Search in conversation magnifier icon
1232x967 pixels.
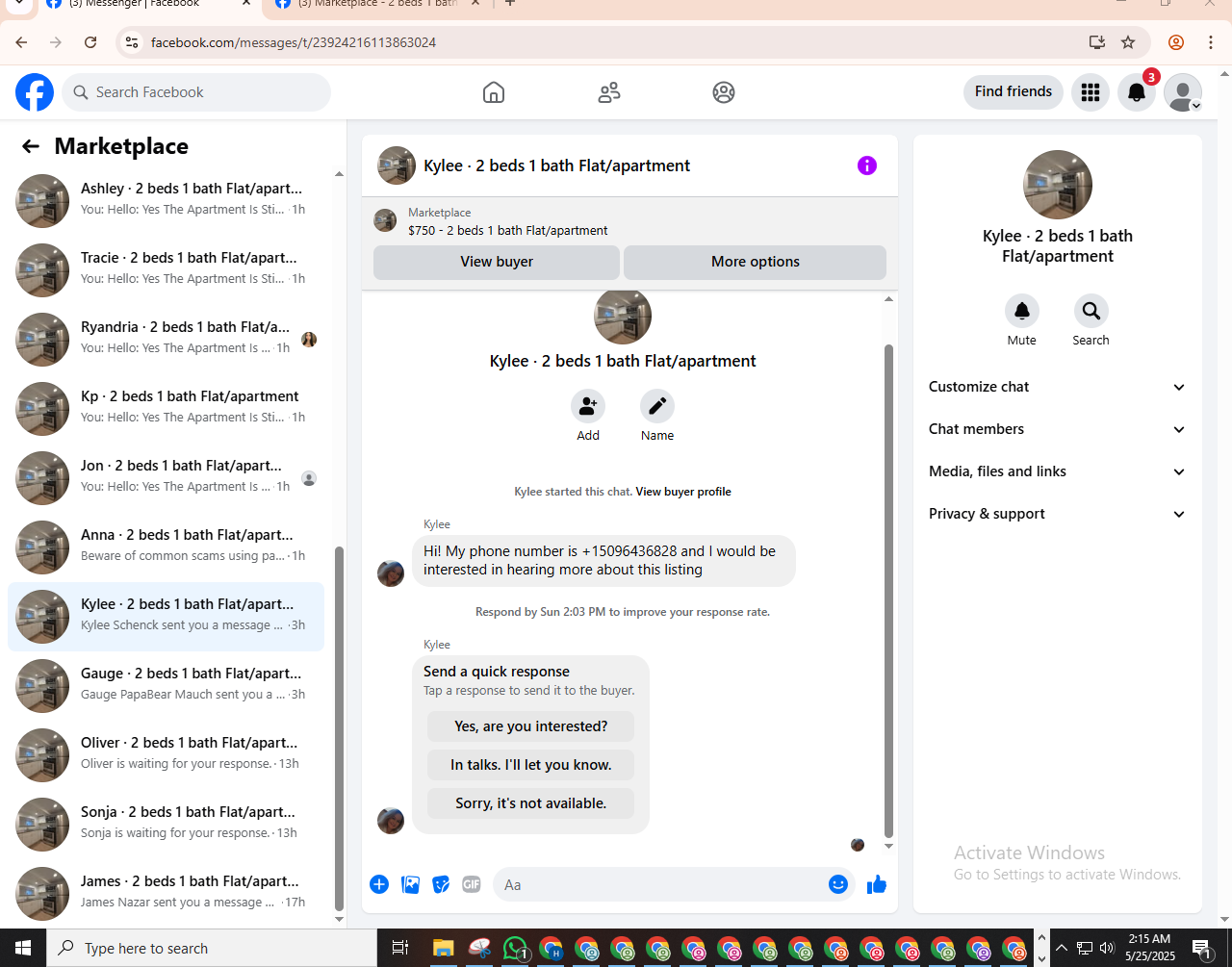tap(1091, 311)
